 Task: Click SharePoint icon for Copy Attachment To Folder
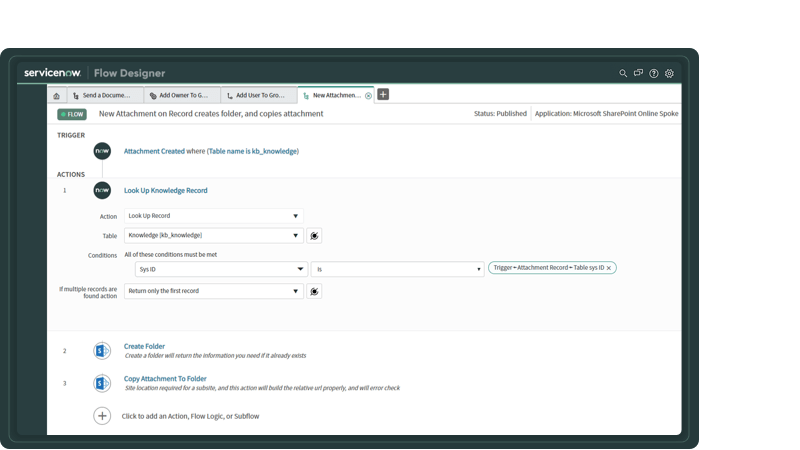coord(102,384)
